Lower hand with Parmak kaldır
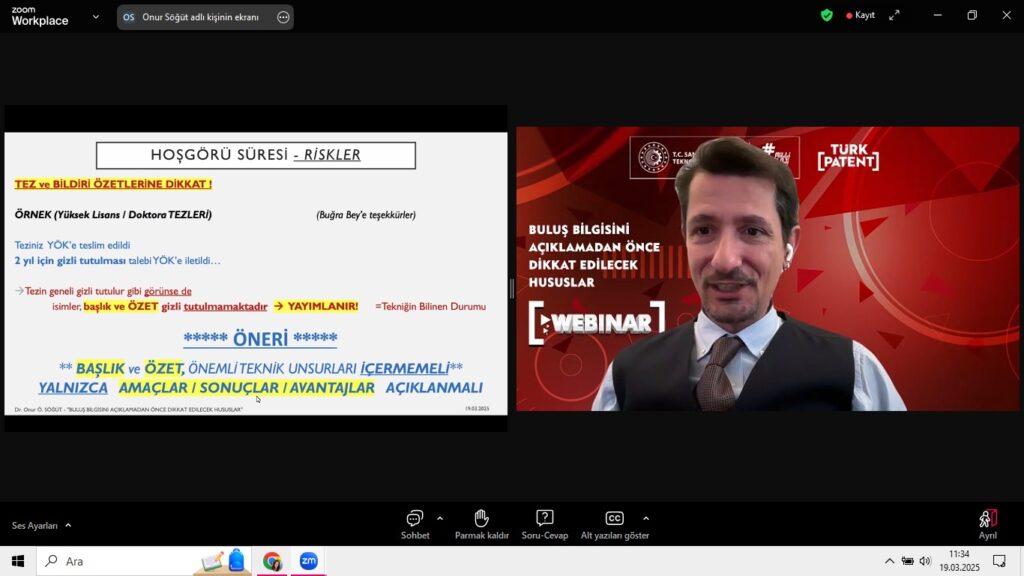The width and height of the screenshot is (1024, 576). click(x=481, y=525)
